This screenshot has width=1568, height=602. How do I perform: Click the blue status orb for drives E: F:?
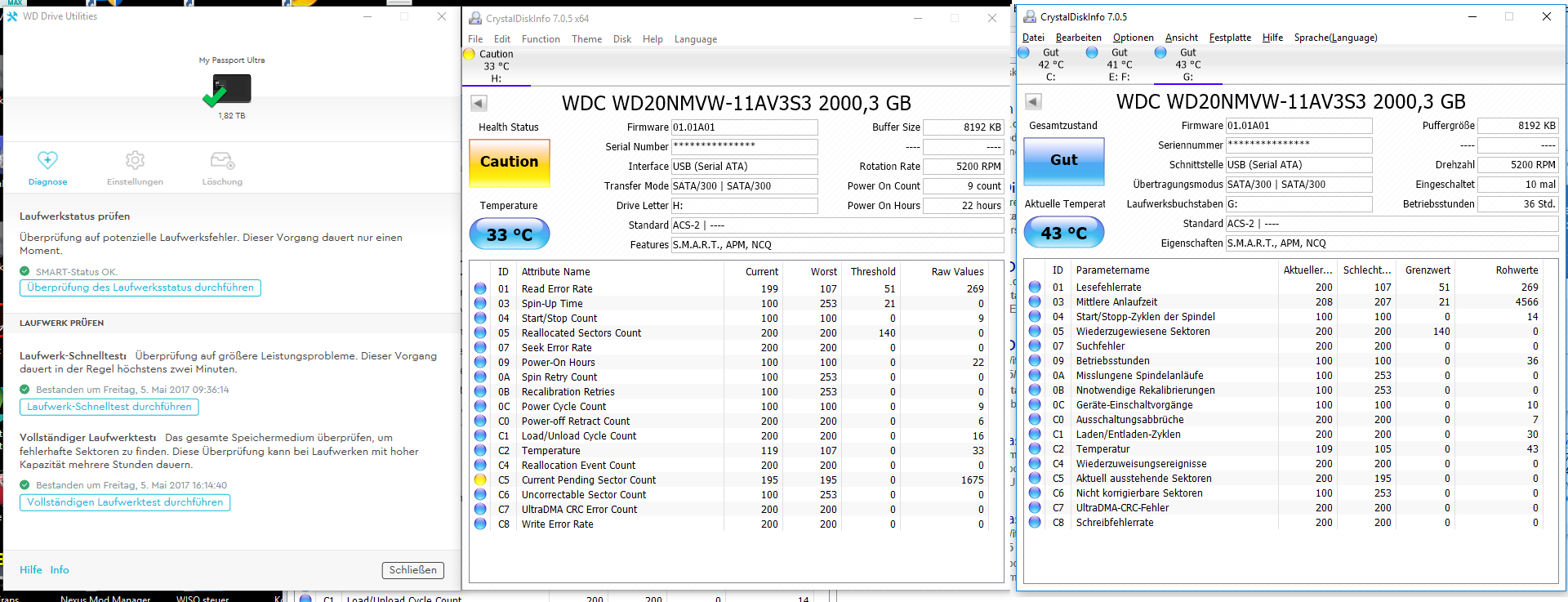1092,53
